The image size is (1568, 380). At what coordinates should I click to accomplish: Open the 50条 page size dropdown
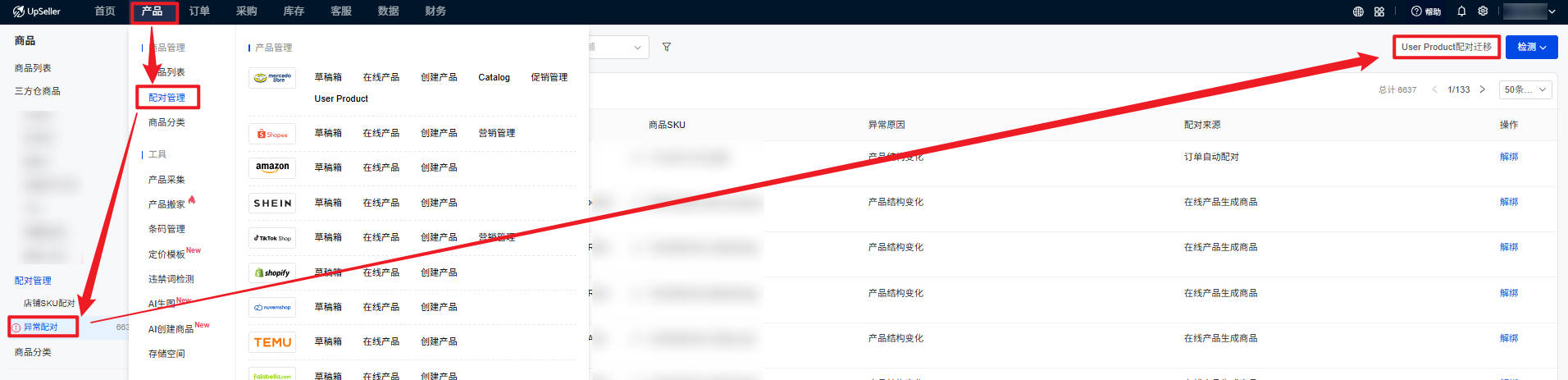coord(1525,89)
